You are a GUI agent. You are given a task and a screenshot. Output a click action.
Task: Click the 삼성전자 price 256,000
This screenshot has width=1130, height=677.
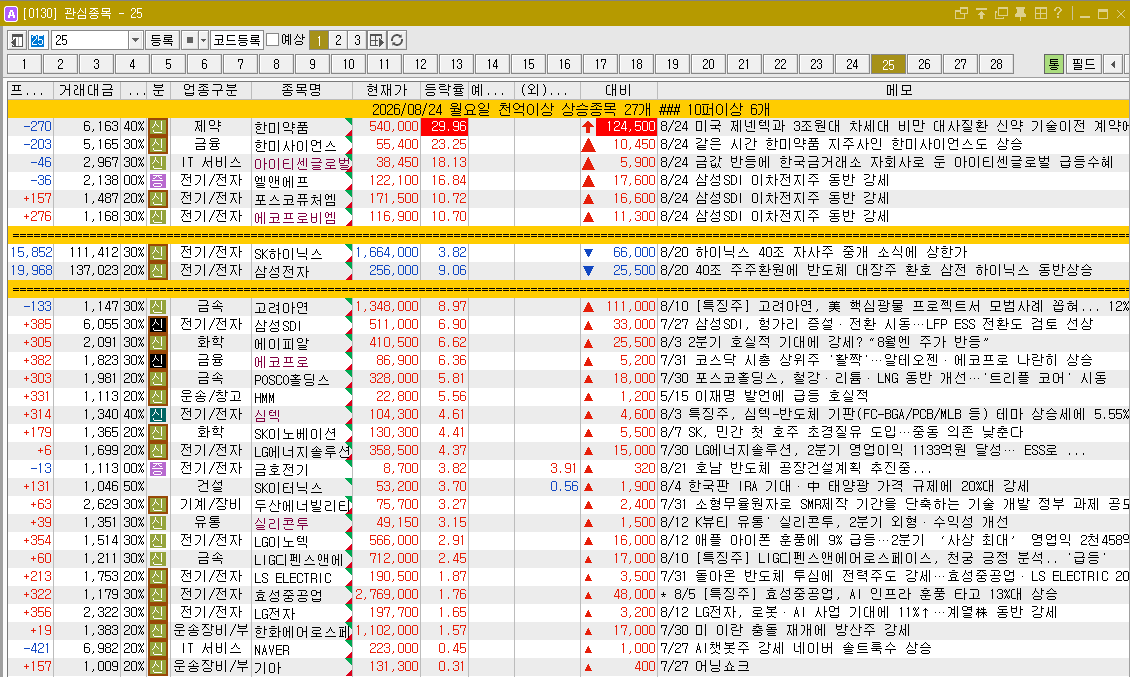click(393, 271)
